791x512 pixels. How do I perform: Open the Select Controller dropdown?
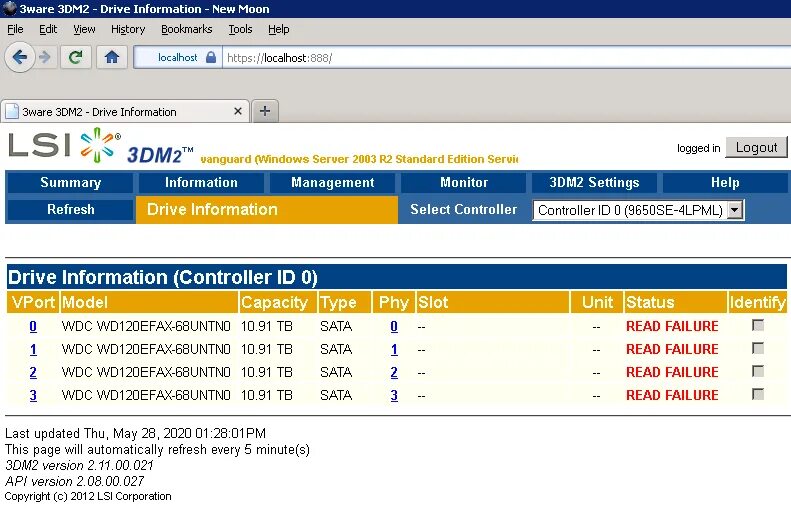click(638, 210)
